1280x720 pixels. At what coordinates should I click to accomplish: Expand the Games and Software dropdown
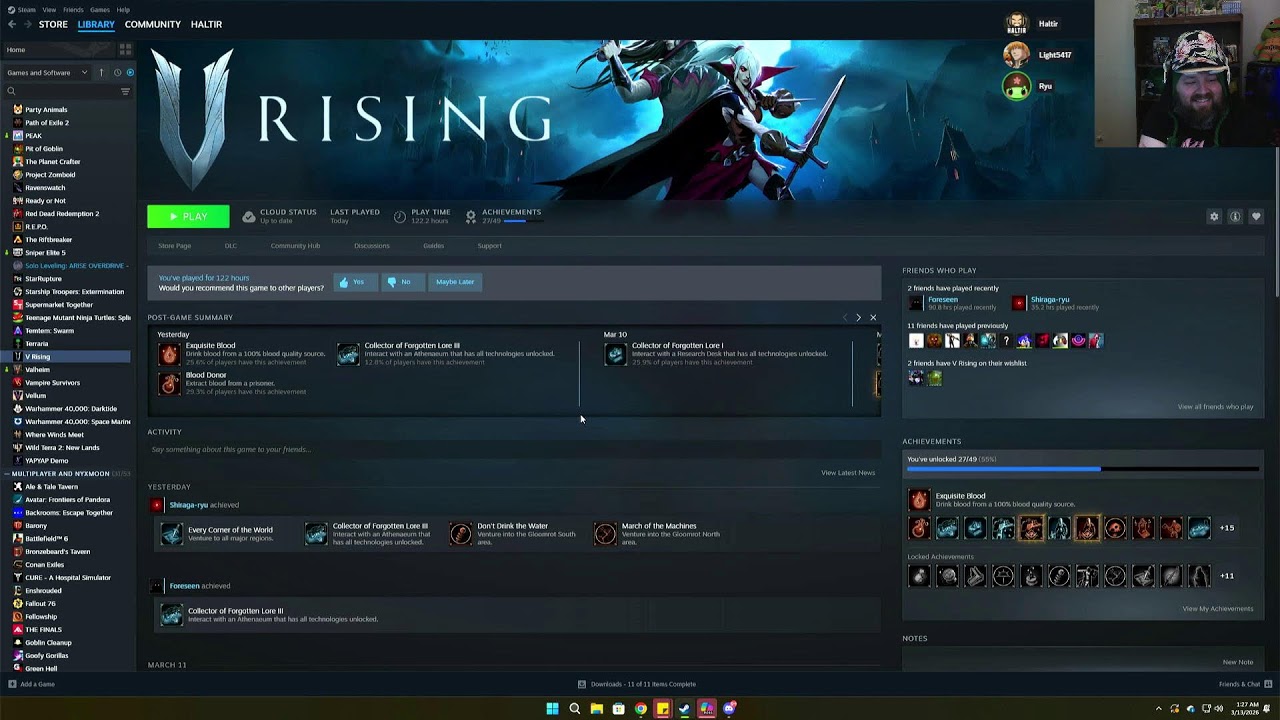[47, 72]
